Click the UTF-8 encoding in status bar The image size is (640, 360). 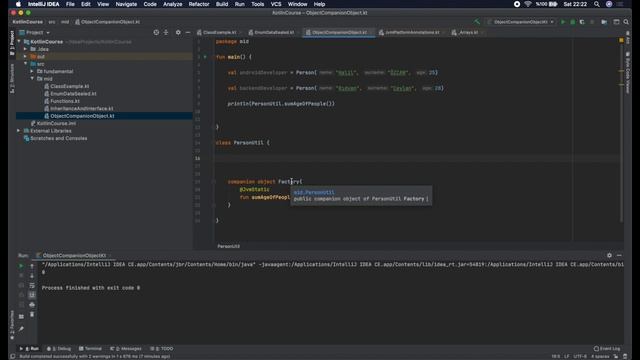[580, 356]
